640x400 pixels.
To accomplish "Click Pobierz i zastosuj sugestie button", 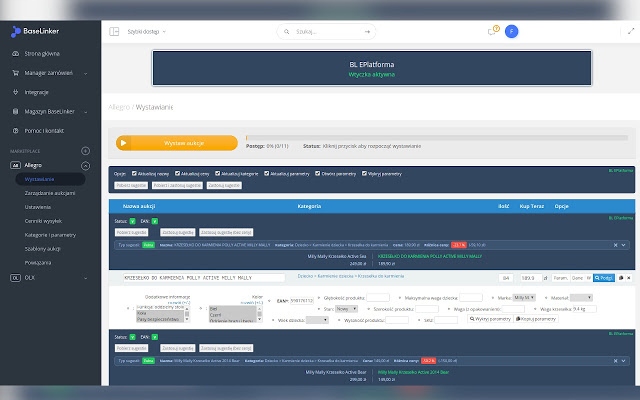I will (177, 185).
